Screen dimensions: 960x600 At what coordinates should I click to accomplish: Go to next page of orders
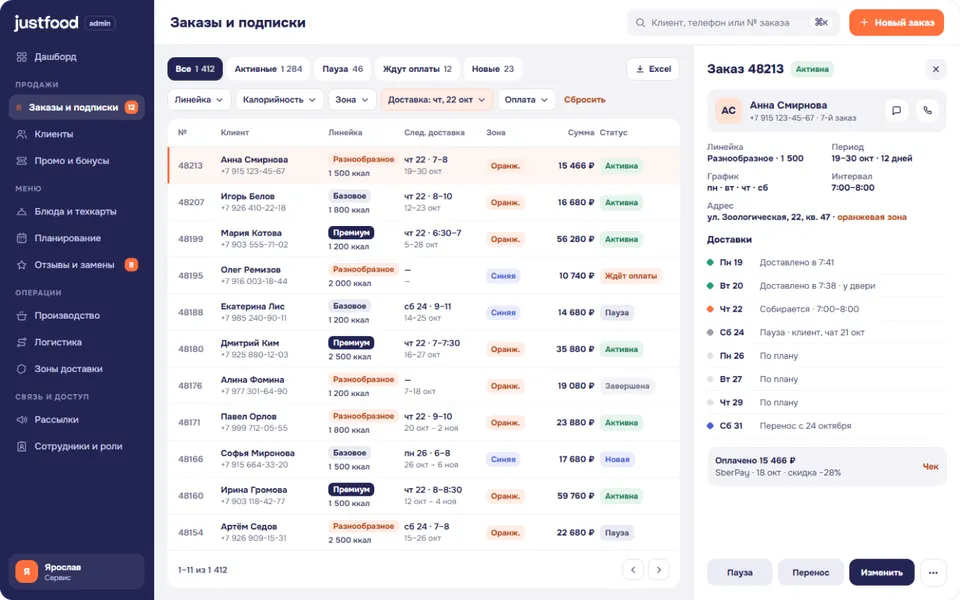(x=659, y=570)
